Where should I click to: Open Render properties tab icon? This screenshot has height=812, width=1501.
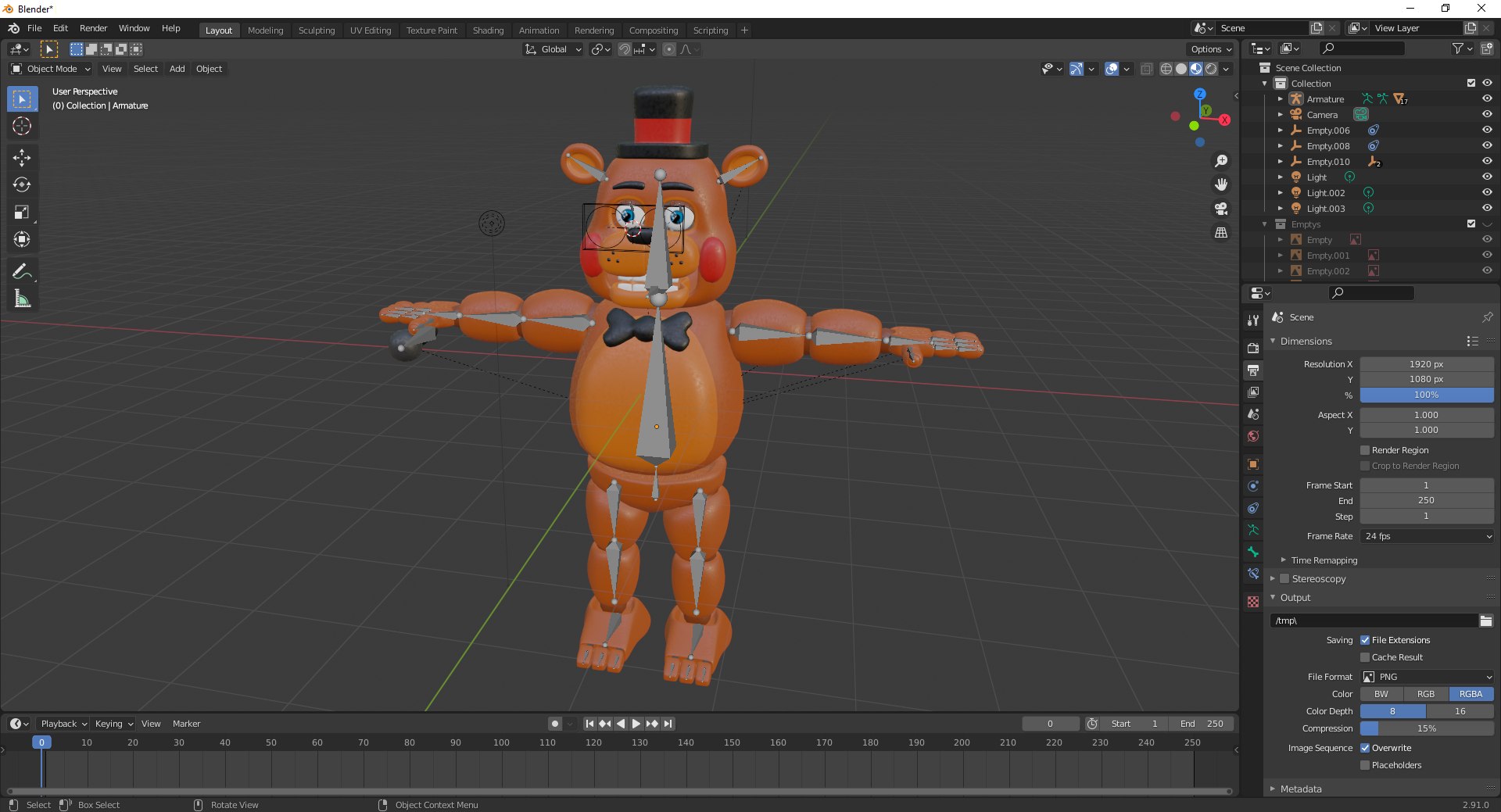tap(1253, 348)
